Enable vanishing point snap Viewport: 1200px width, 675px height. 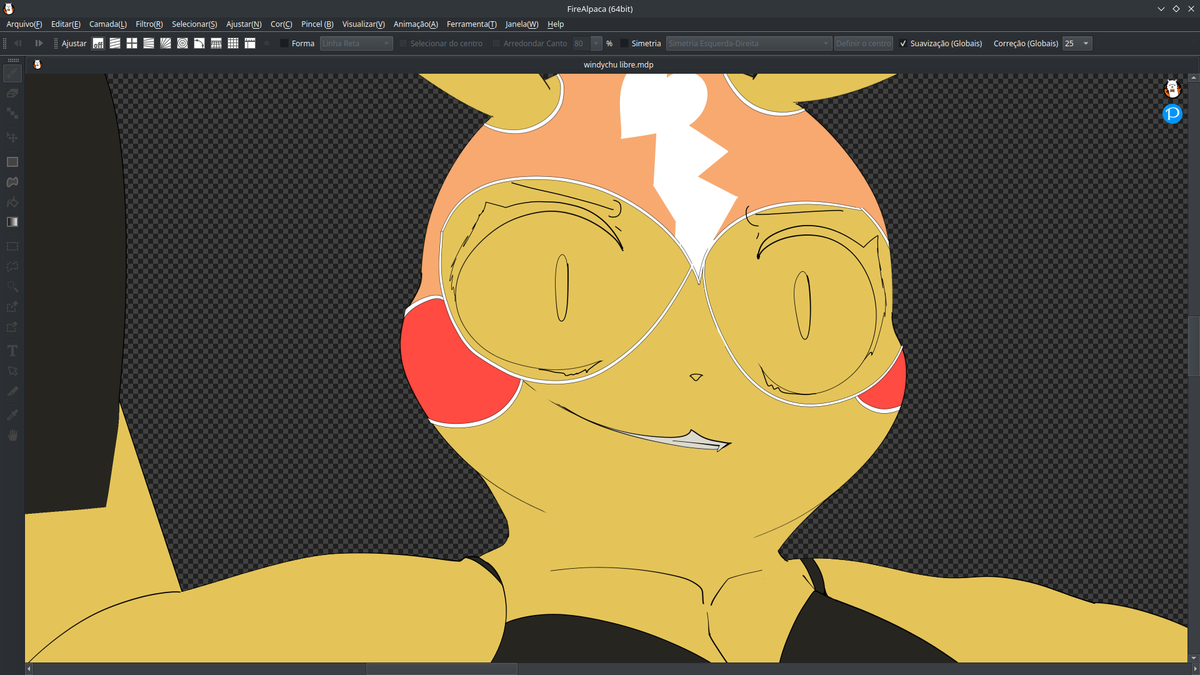click(x=149, y=43)
